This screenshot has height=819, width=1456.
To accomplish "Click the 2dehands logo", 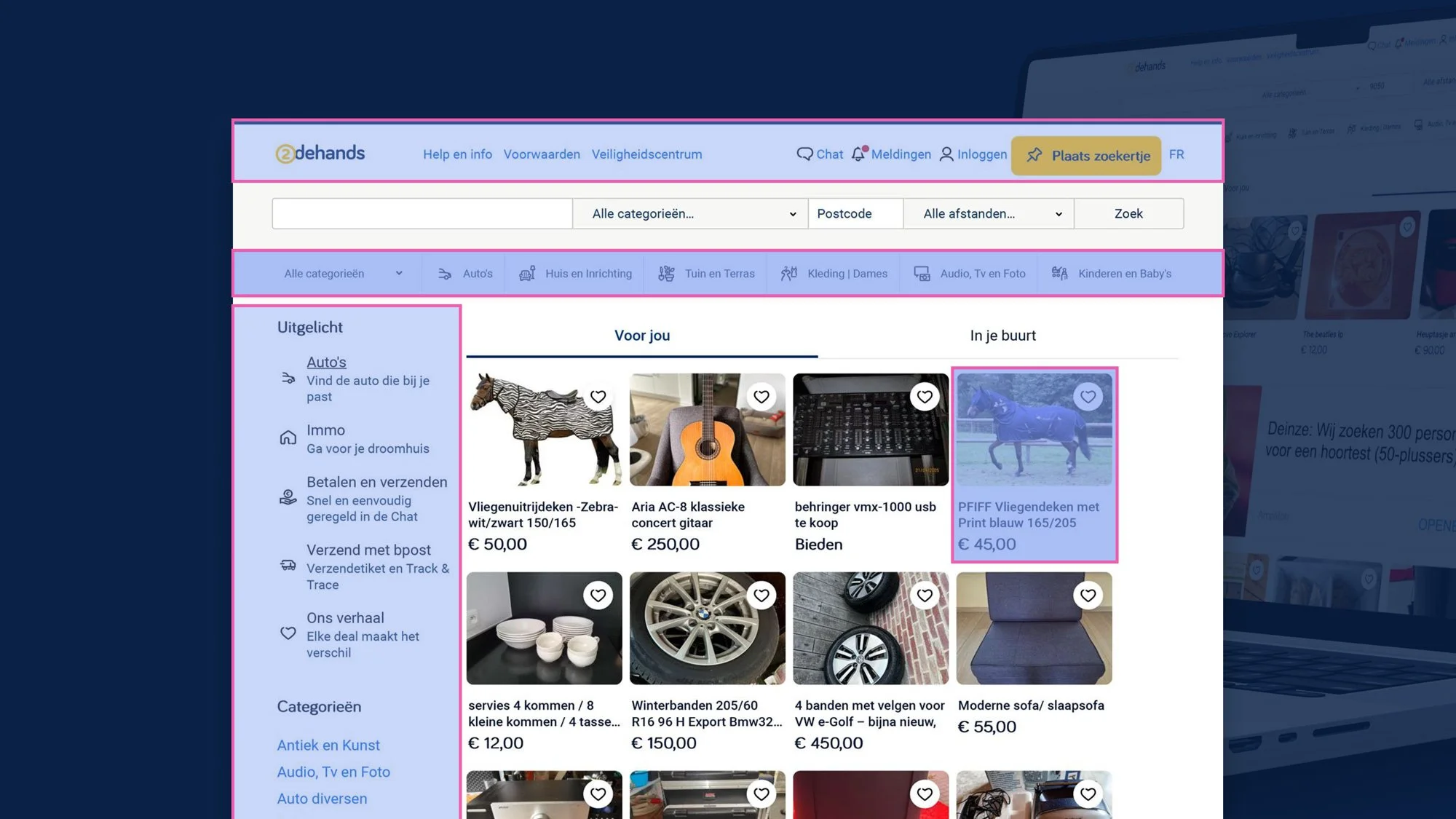I will pos(320,154).
